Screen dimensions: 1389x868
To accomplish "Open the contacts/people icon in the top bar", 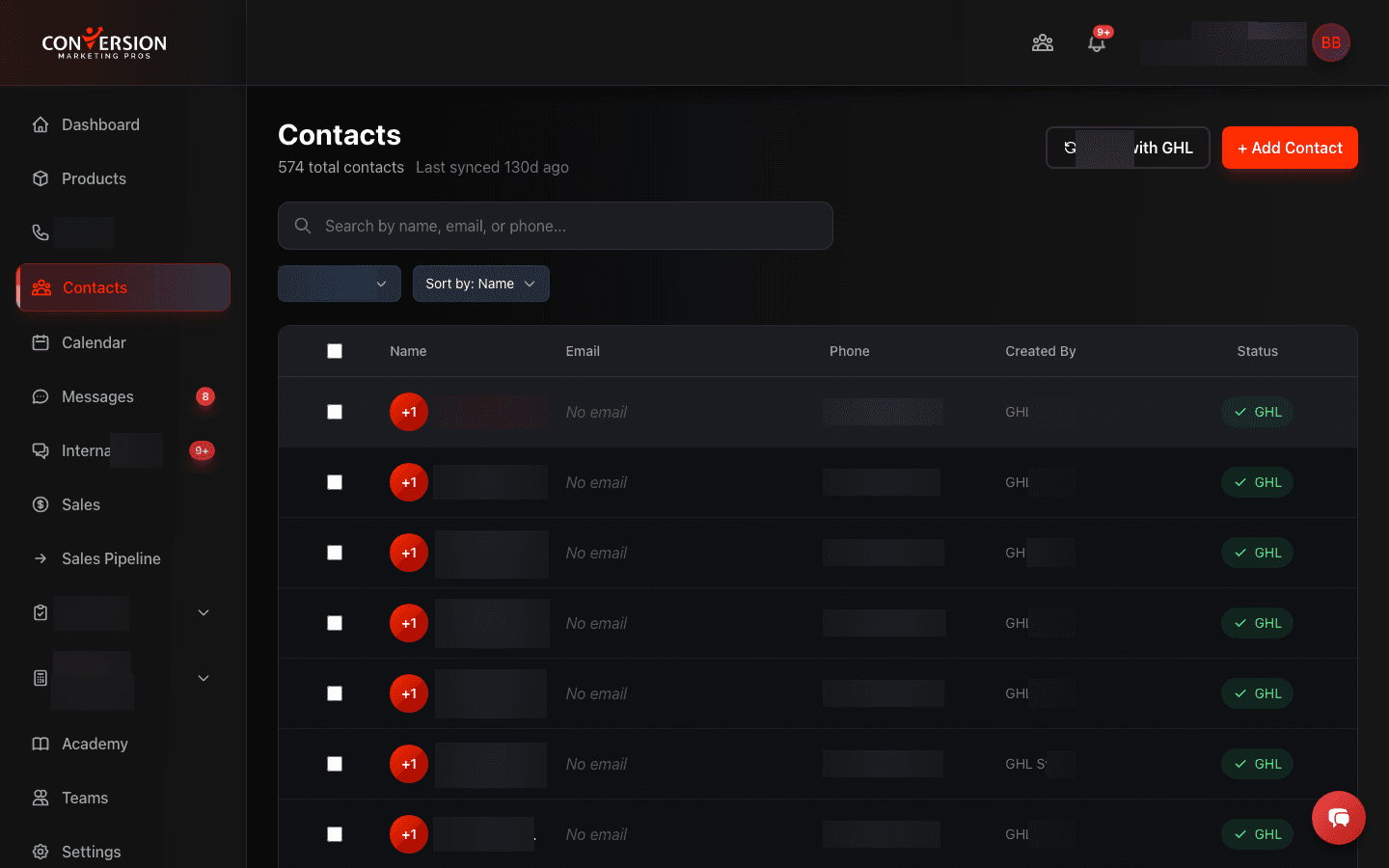I will pos(1043,42).
